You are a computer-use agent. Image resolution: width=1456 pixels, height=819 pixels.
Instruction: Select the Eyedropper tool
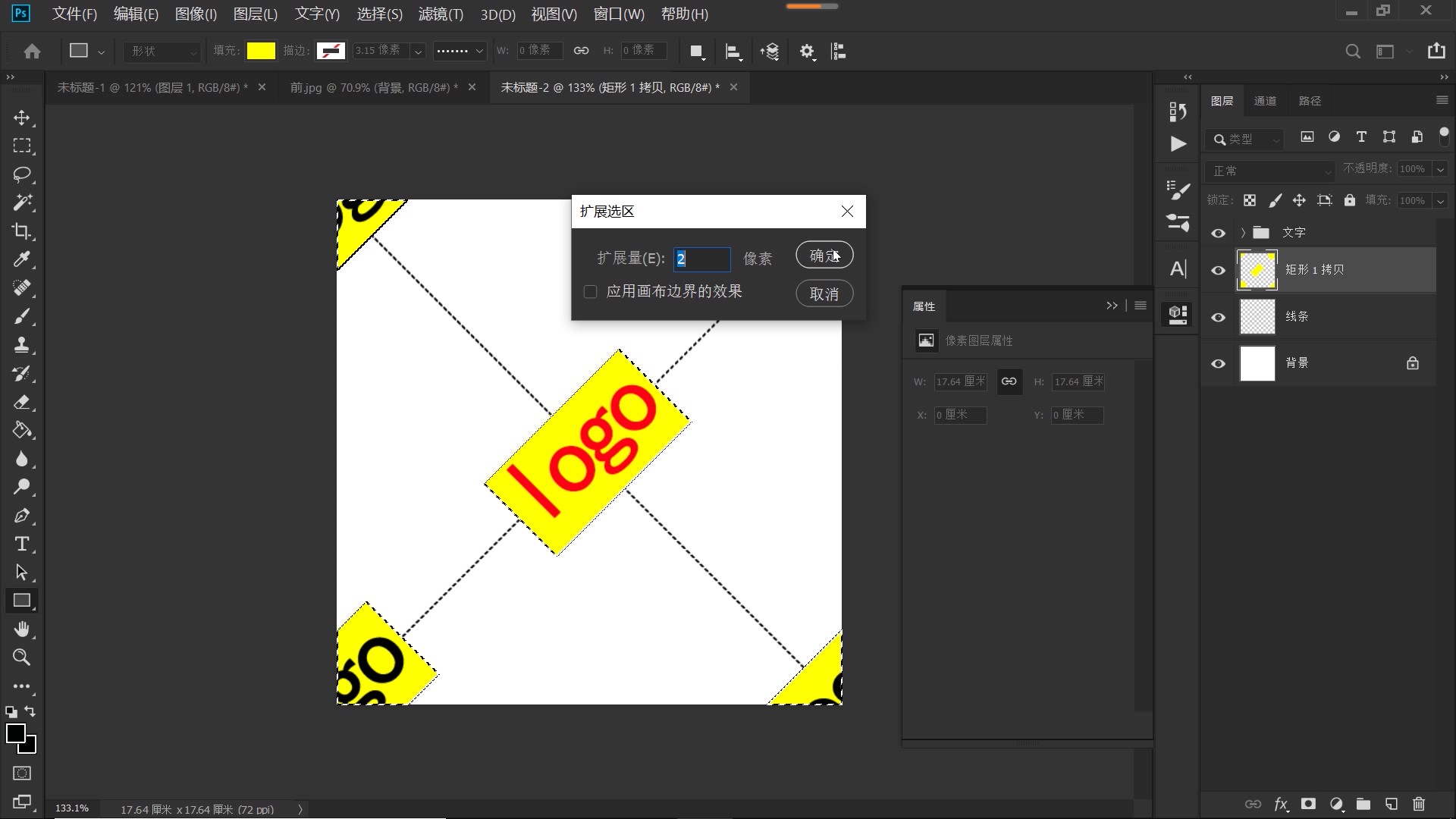coord(22,260)
